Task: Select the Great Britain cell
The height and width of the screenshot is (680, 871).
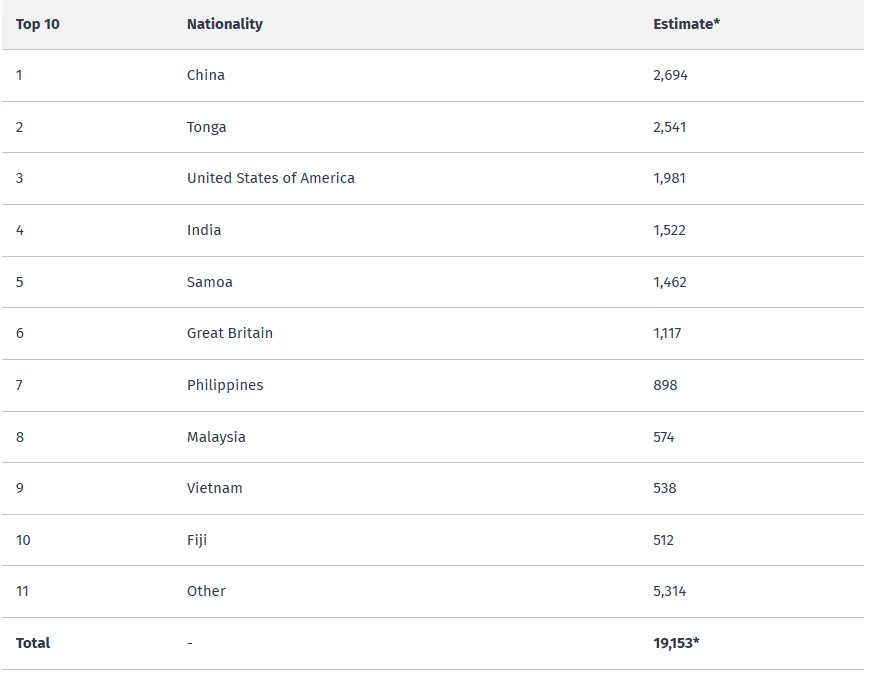Action: 229,333
